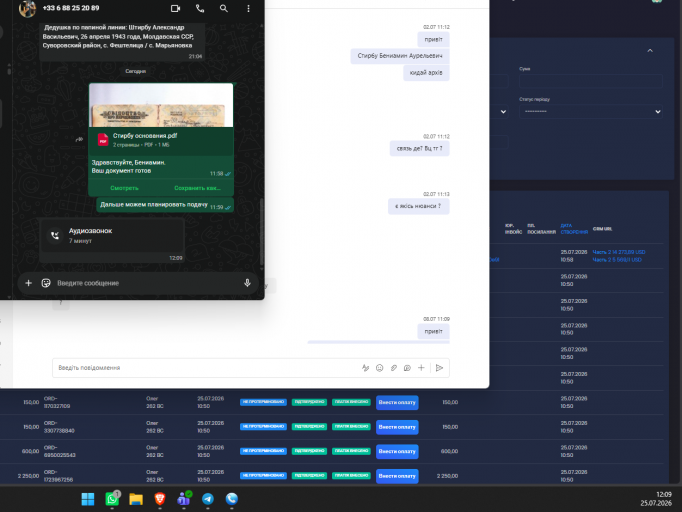This screenshot has height=512, width=682.
Task: Open search in the WhatsApp chat
Action: 224,8
